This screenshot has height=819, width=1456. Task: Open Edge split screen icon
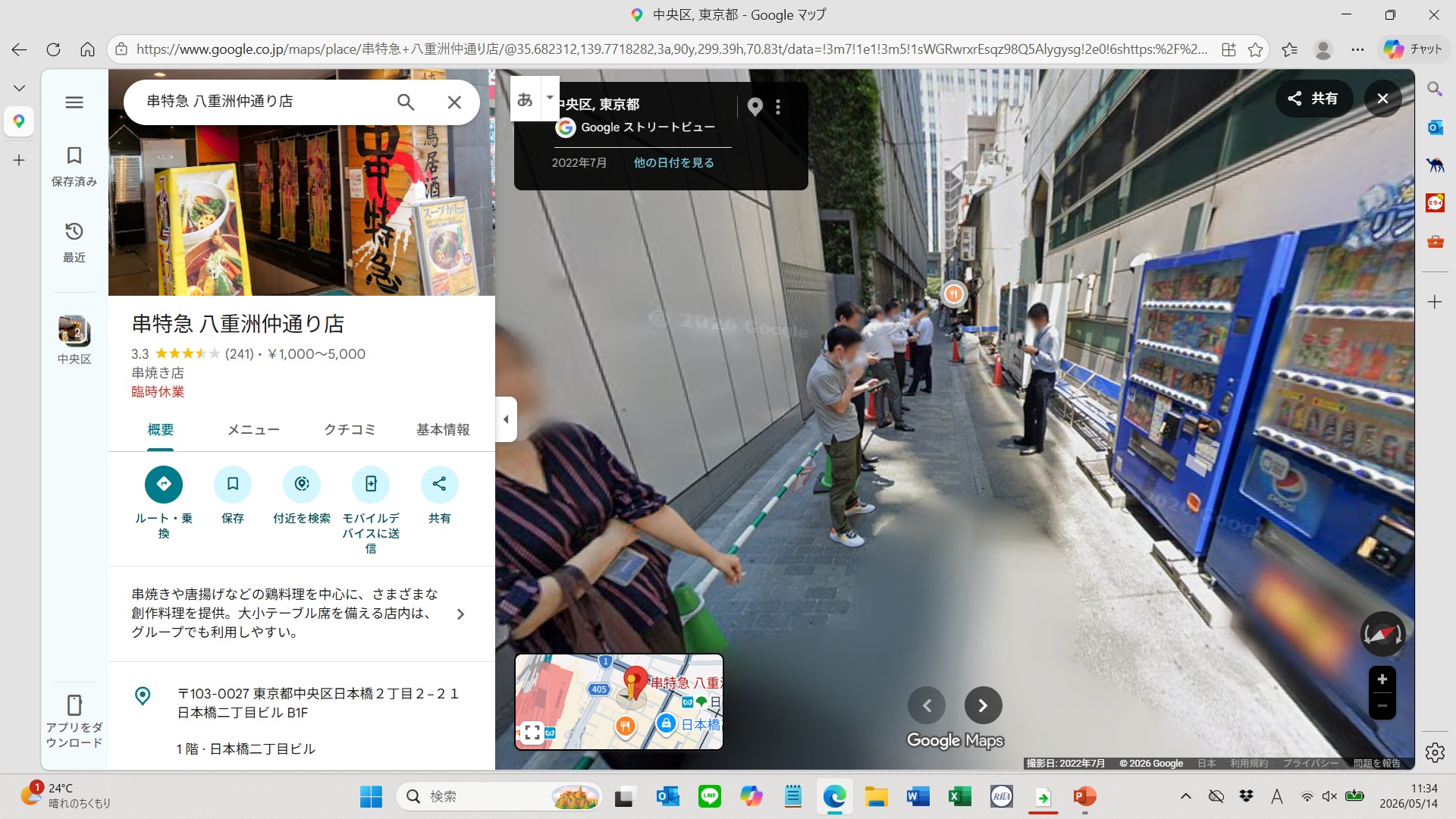1228,50
